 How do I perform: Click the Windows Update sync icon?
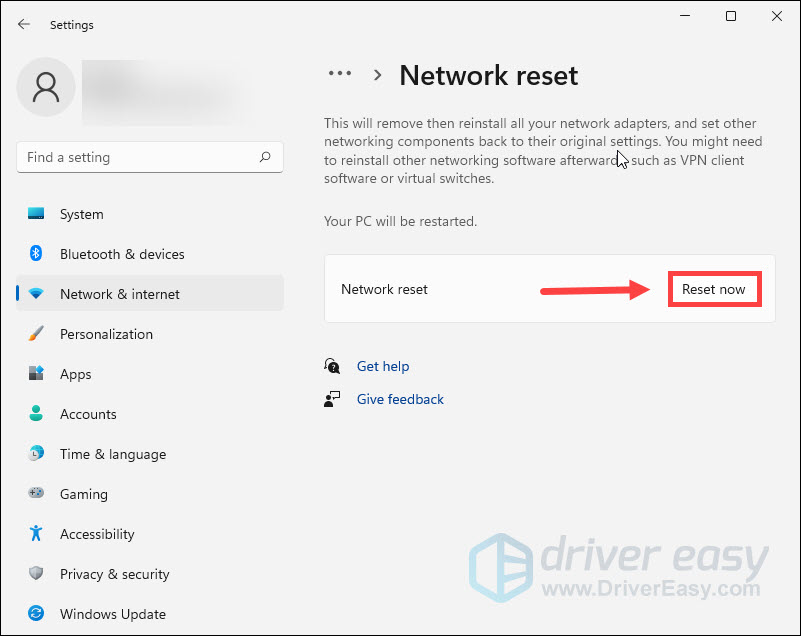tap(37, 614)
